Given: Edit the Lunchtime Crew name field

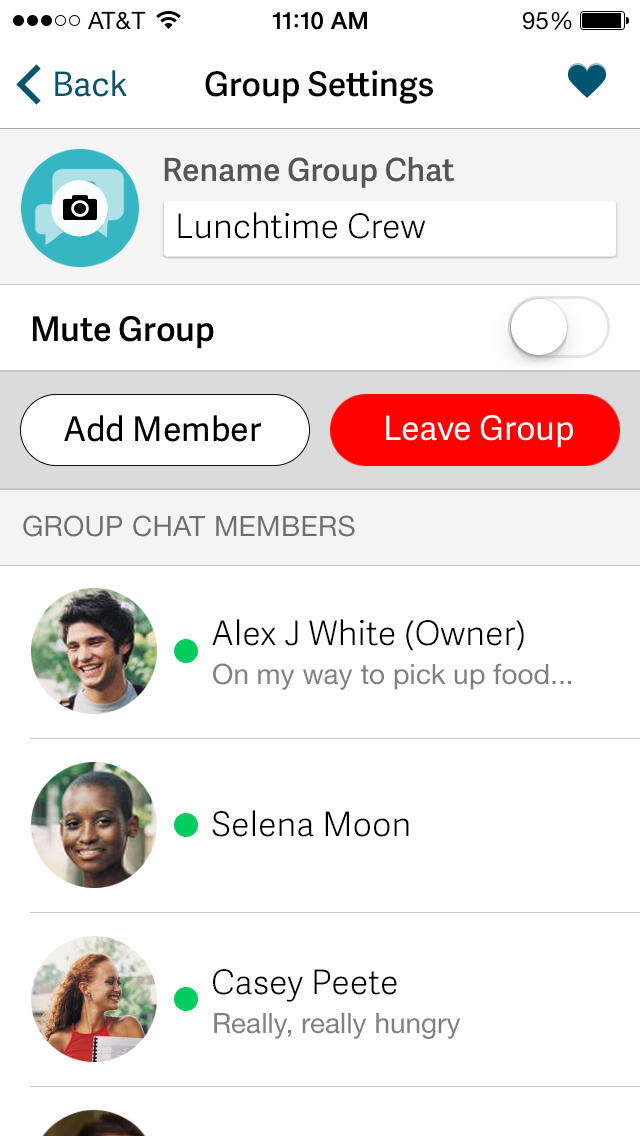Looking at the screenshot, I should tap(389, 228).
